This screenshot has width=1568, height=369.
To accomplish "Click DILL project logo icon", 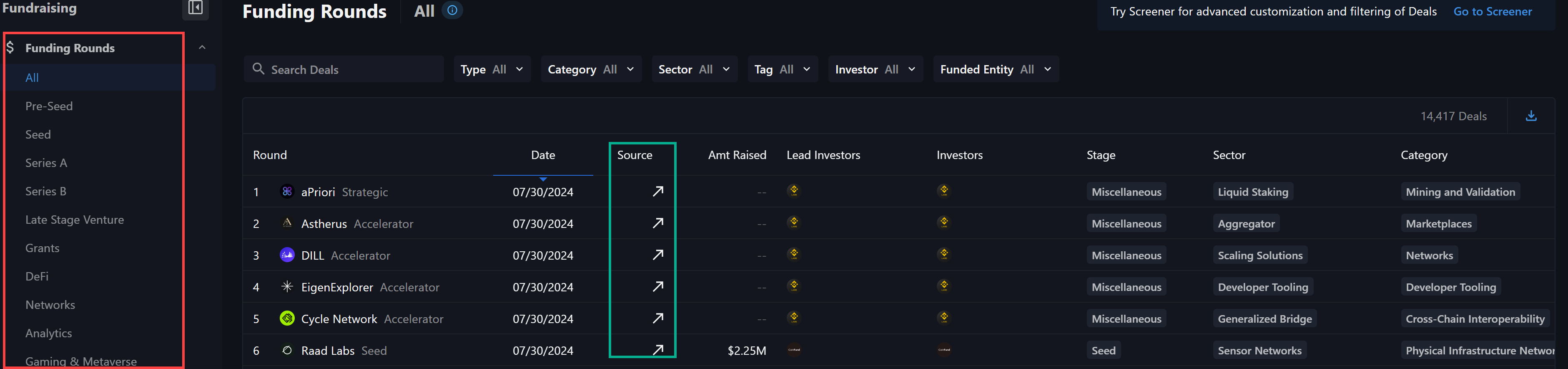I will 287,255.
